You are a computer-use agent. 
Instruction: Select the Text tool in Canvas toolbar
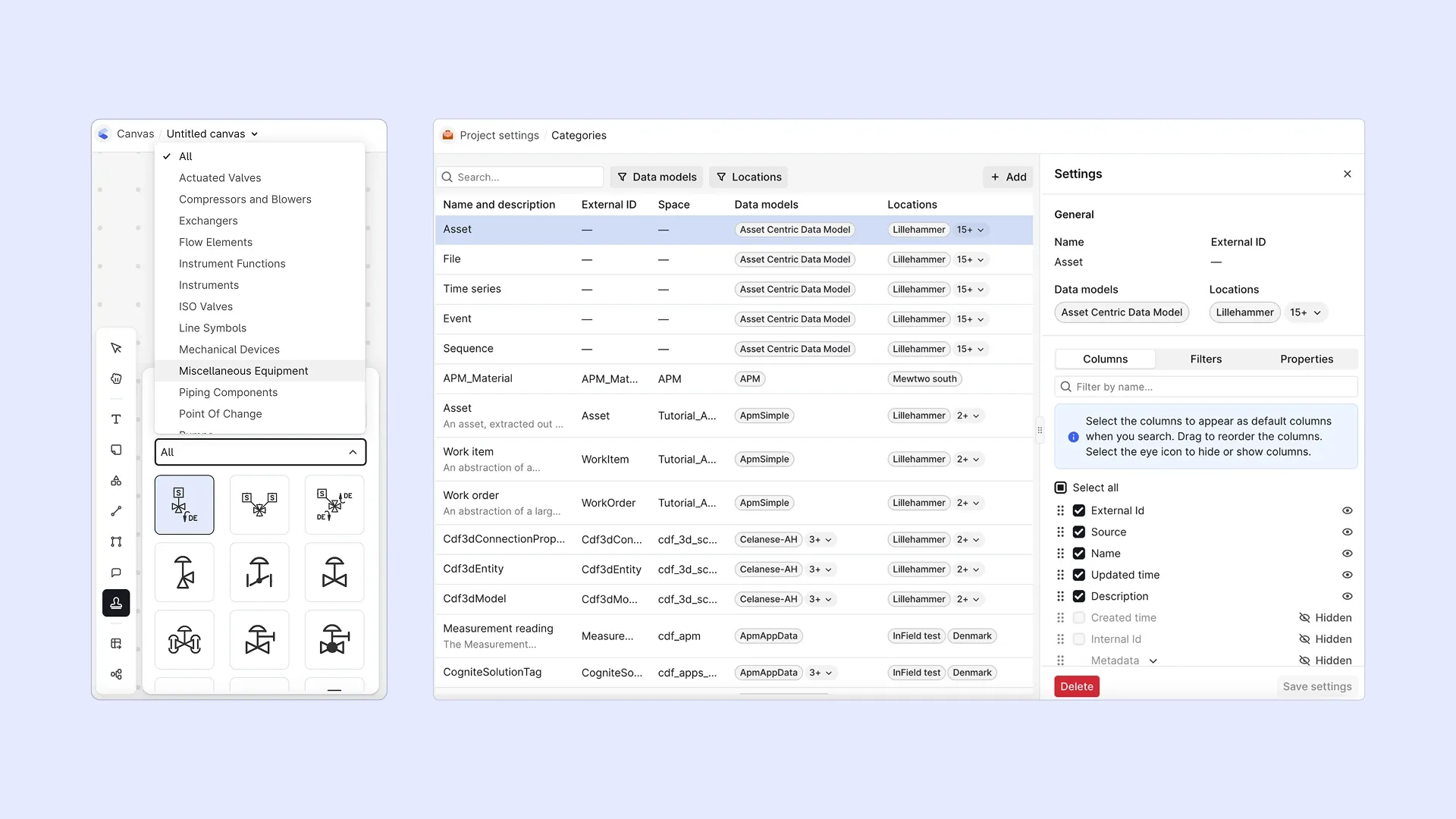point(116,419)
